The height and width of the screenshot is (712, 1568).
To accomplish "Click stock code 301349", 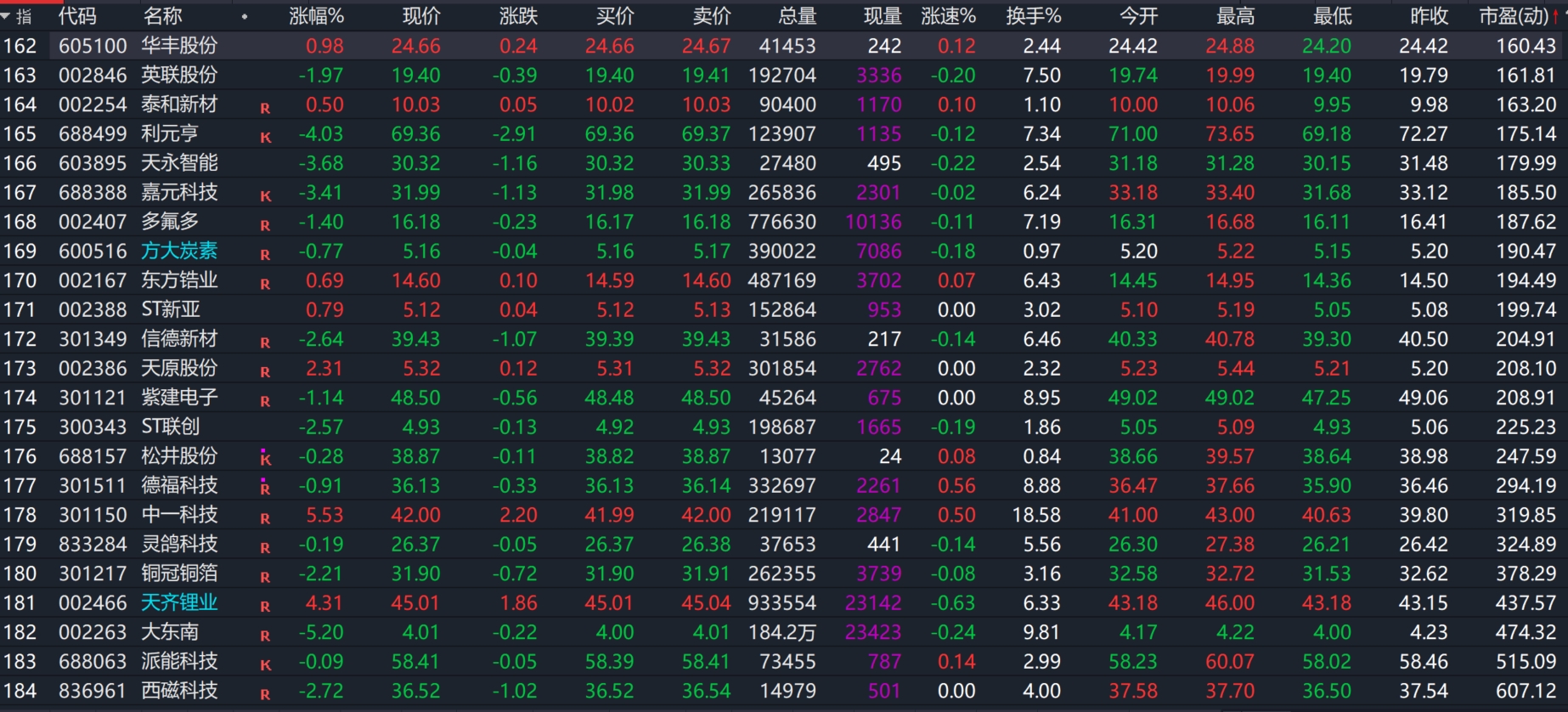I will [x=93, y=339].
